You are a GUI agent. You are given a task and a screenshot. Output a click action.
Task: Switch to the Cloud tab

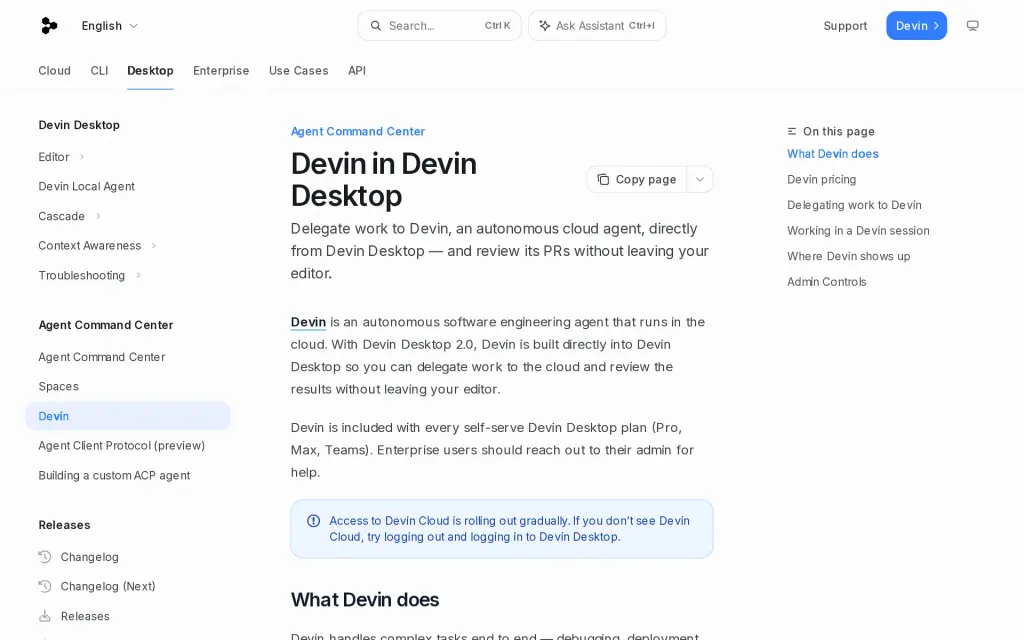point(54,71)
